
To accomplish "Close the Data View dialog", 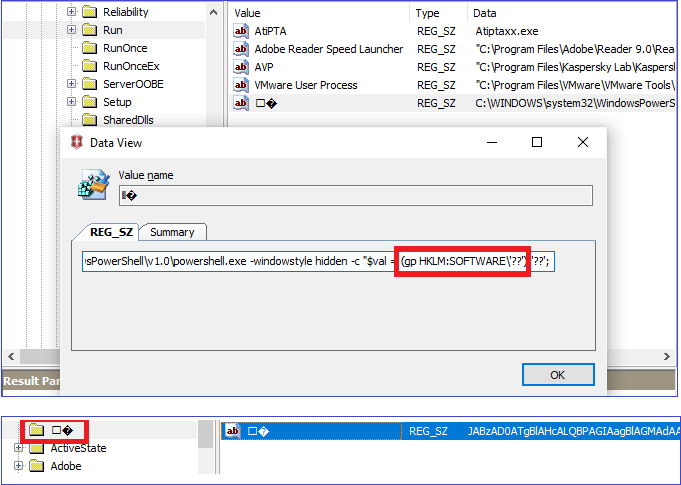I will coord(582,142).
